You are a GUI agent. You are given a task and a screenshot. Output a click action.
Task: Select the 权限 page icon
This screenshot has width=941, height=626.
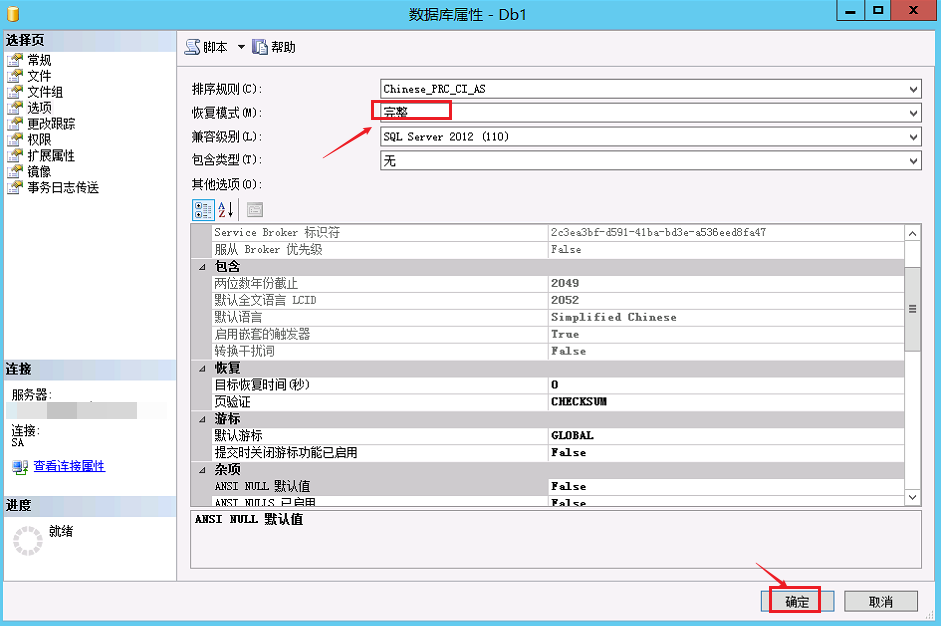click(15, 139)
